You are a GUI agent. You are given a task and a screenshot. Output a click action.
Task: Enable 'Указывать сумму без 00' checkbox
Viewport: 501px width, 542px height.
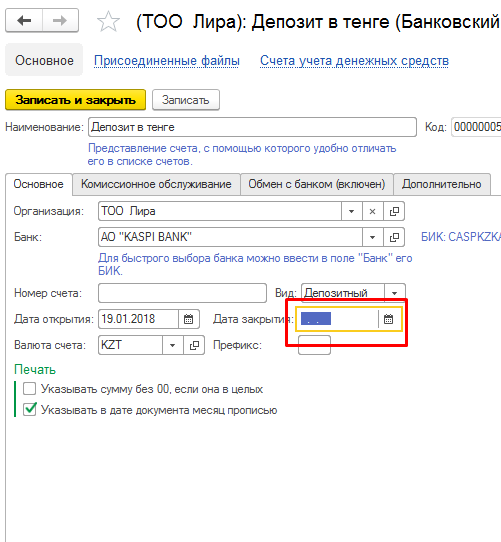(x=29, y=389)
